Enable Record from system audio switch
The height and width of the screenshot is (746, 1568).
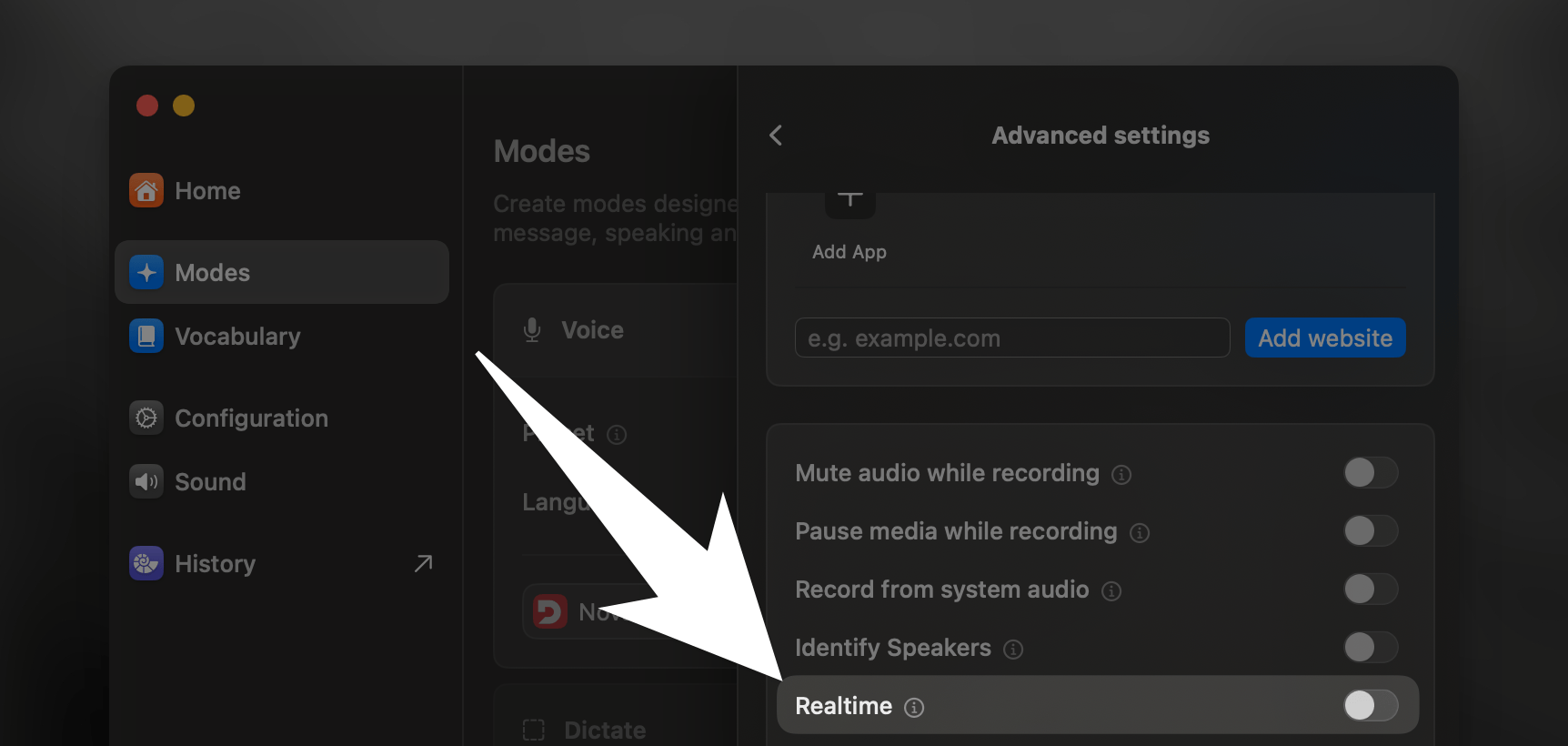click(x=1371, y=589)
